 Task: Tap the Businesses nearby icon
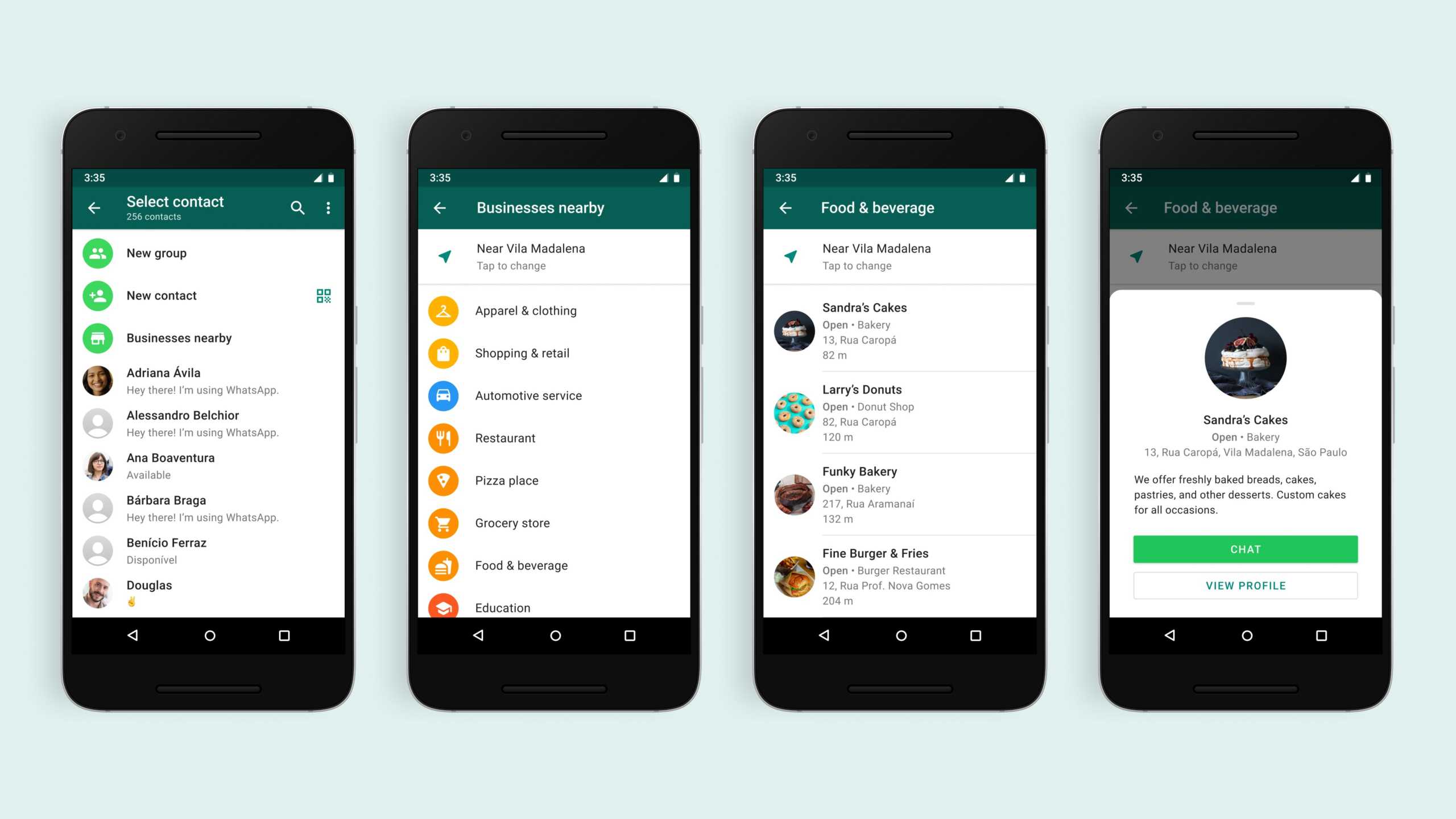click(96, 338)
